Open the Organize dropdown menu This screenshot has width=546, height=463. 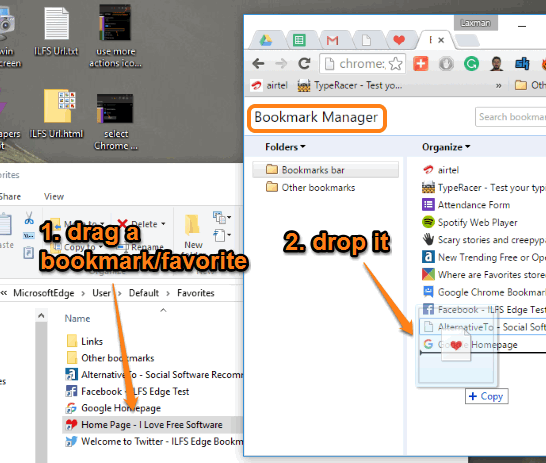pos(446,147)
